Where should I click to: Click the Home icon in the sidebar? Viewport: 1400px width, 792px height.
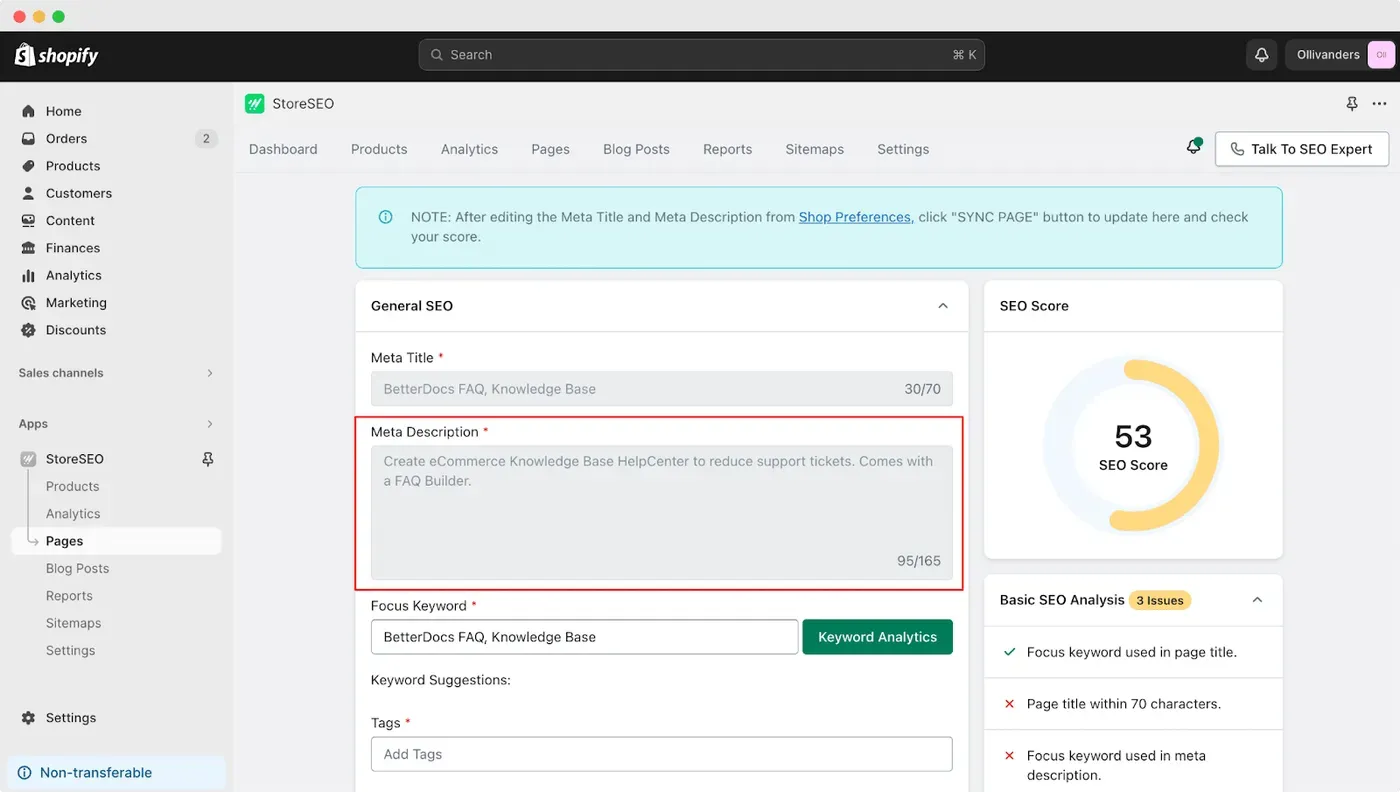28,111
